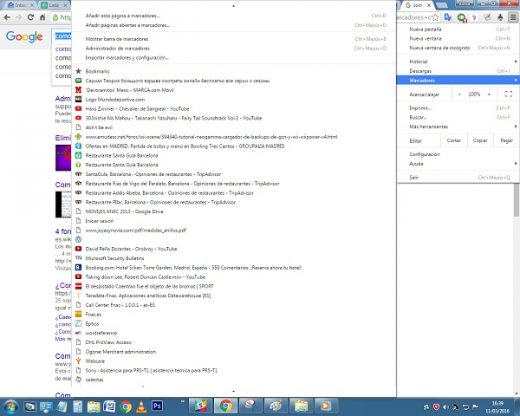Open the Historial submenu
This screenshot has height=416, width=520.
[x=458, y=61]
